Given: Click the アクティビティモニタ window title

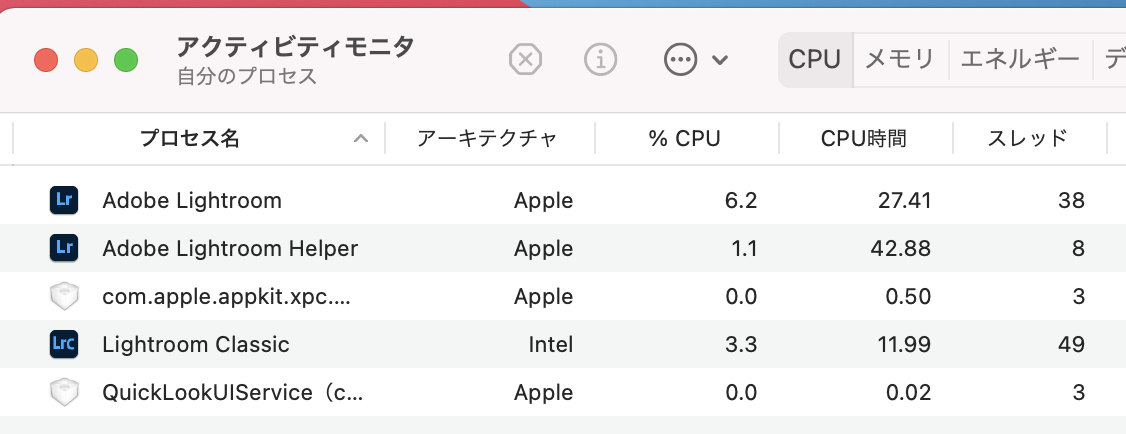Looking at the screenshot, I should tap(295, 47).
